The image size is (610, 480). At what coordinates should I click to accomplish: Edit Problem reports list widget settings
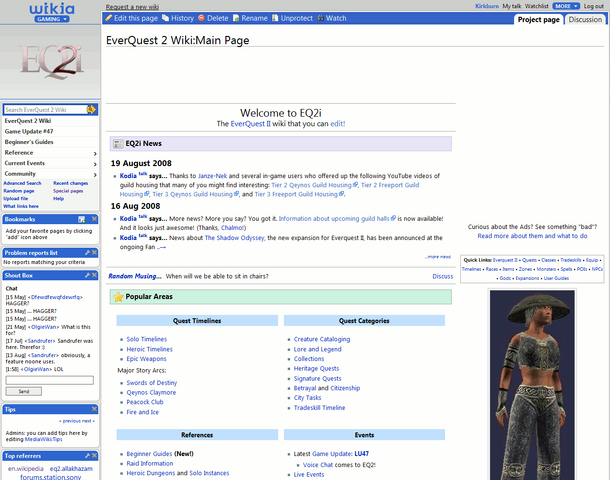[88, 253]
